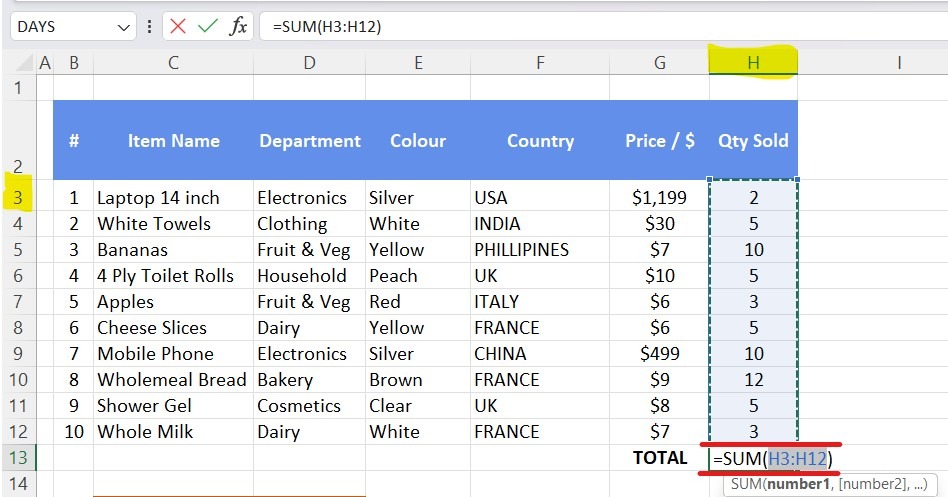Click the Insert Function fx icon

pyautogui.click(x=238, y=27)
